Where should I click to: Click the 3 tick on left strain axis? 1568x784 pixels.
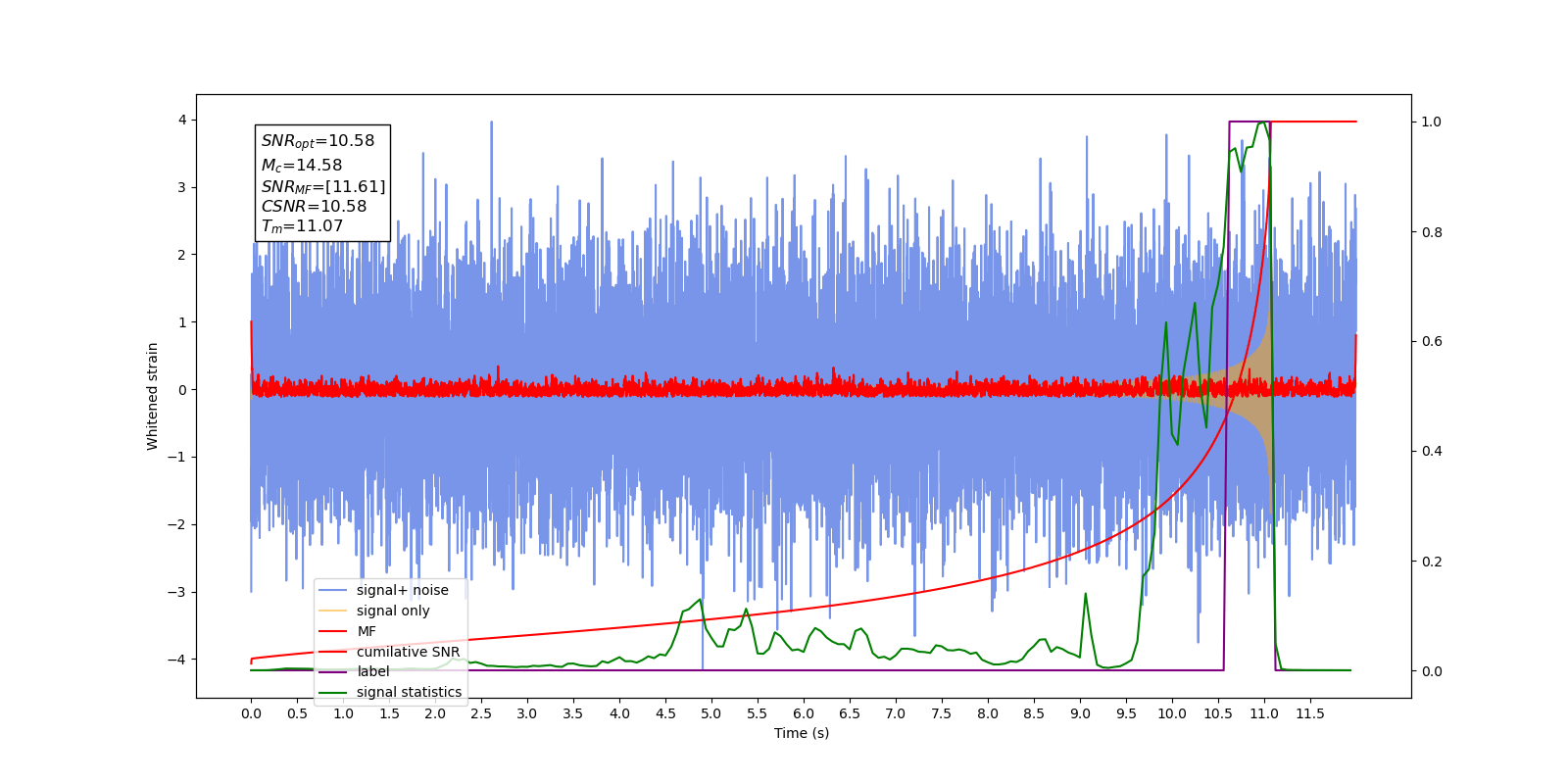coord(182,187)
